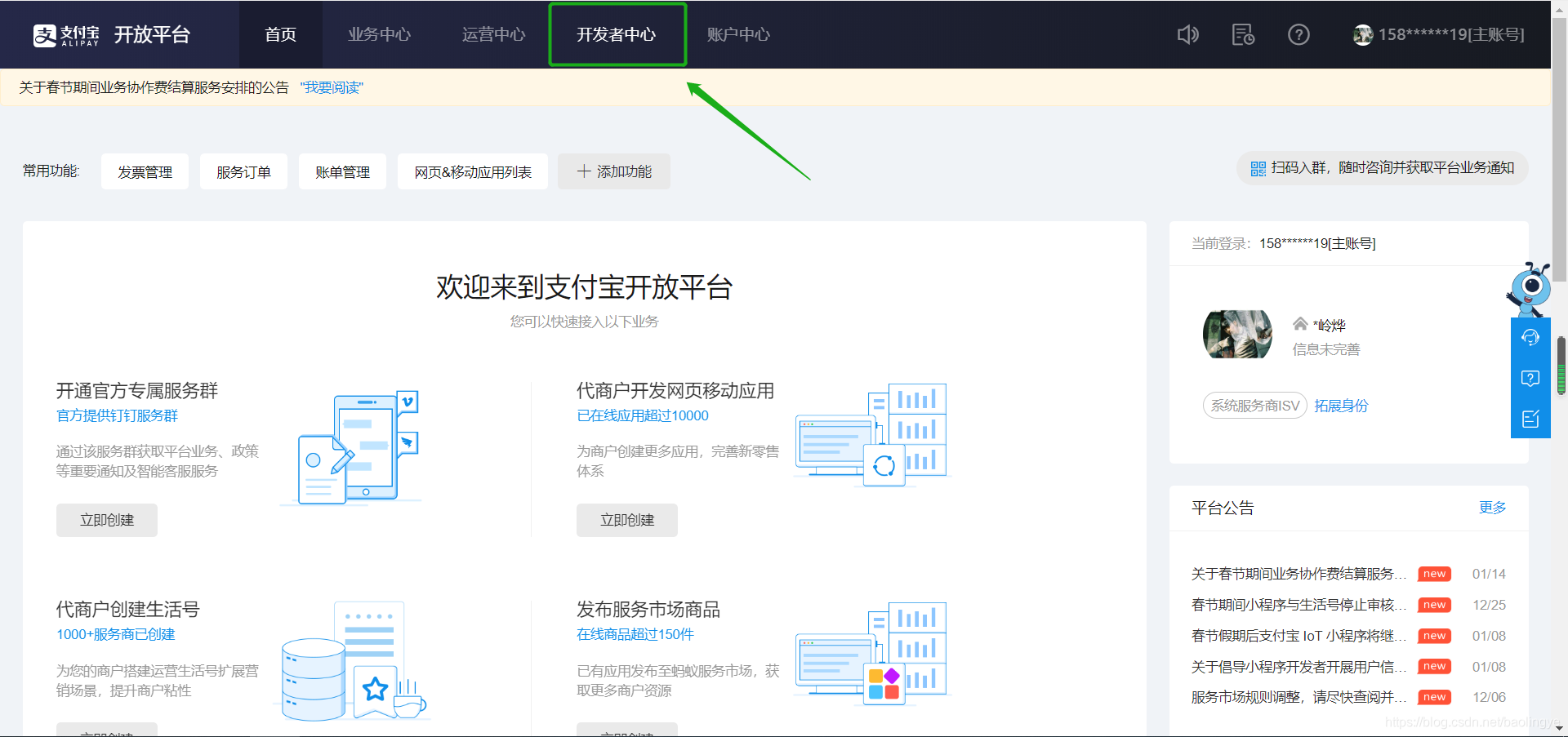Open the online customer service headset icon
Image resolution: width=1568 pixels, height=737 pixels.
click(x=1530, y=336)
